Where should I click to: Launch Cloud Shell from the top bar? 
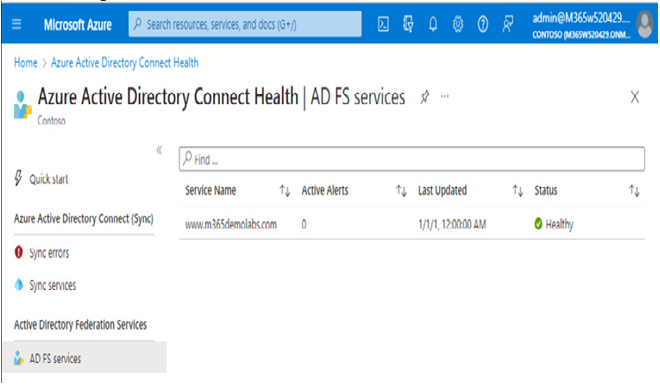(383, 24)
